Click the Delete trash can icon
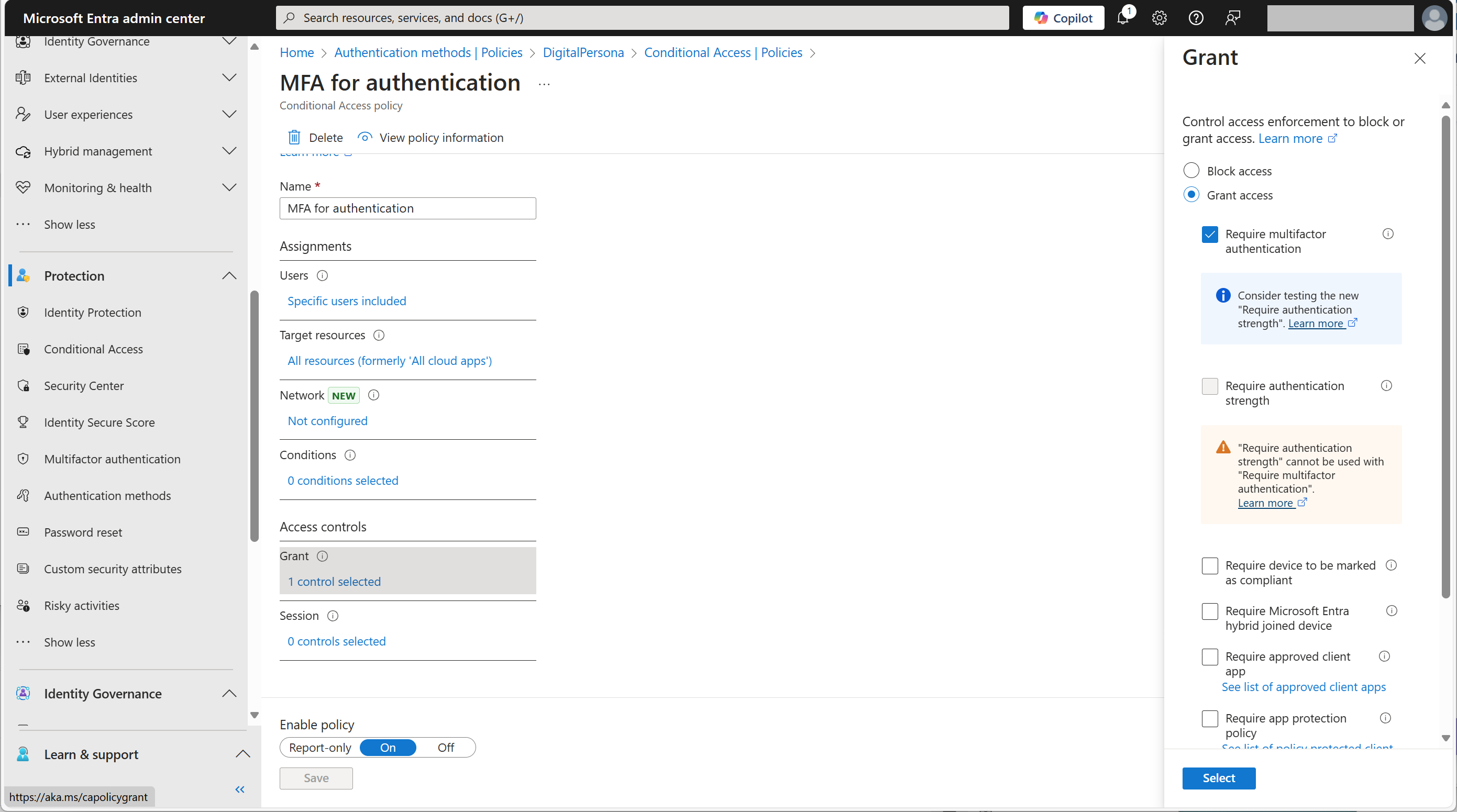The width and height of the screenshot is (1457, 812). tap(294, 137)
